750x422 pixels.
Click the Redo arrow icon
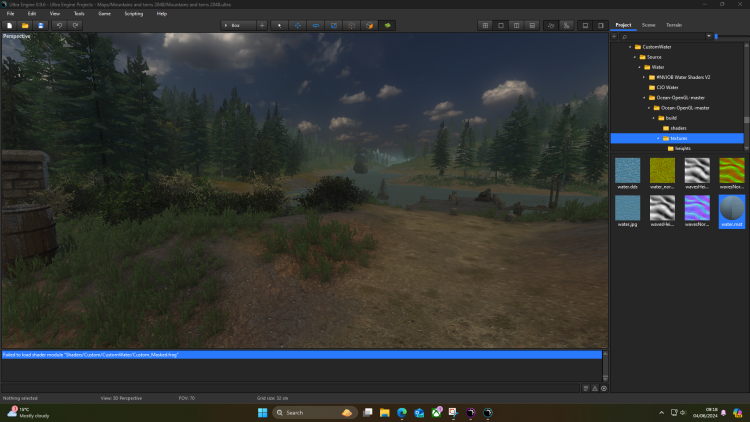pyautogui.click(x=75, y=24)
